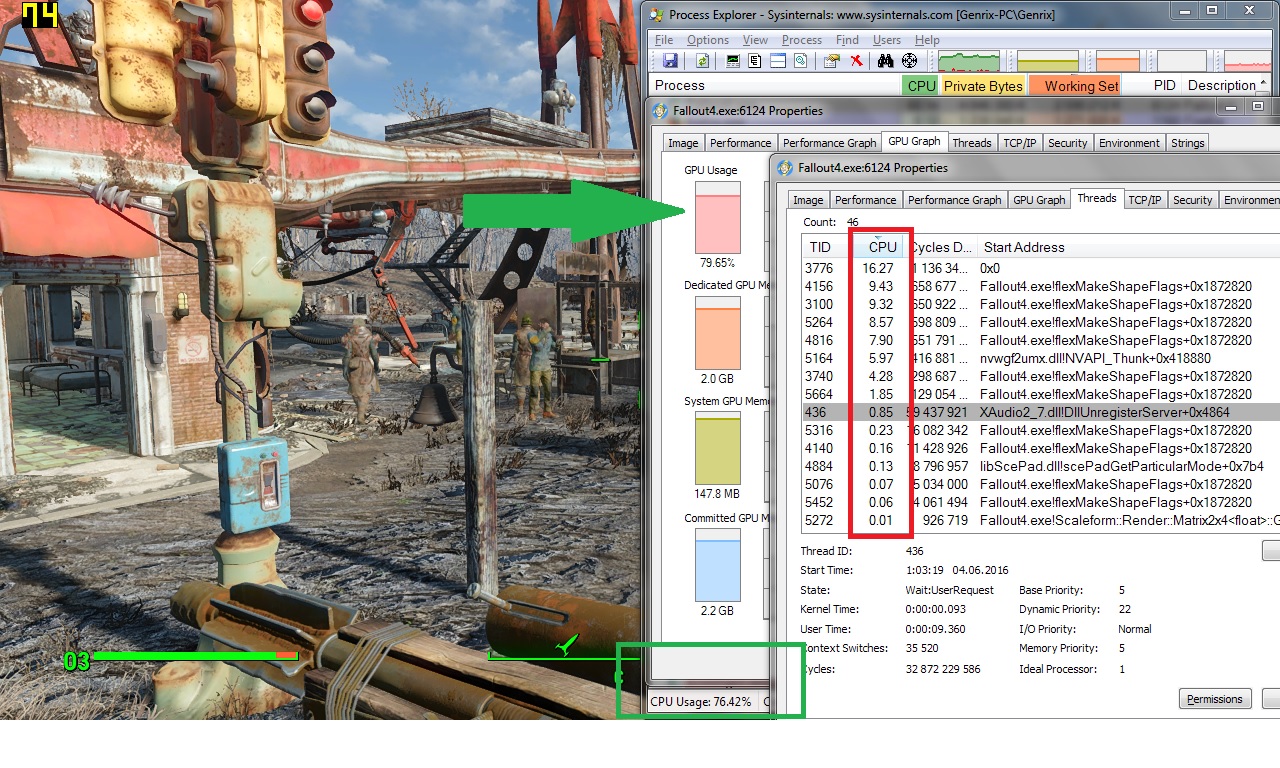The image size is (1280, 768).
Task: Open Performance tab in front Properties window
Action: point(866,200)
